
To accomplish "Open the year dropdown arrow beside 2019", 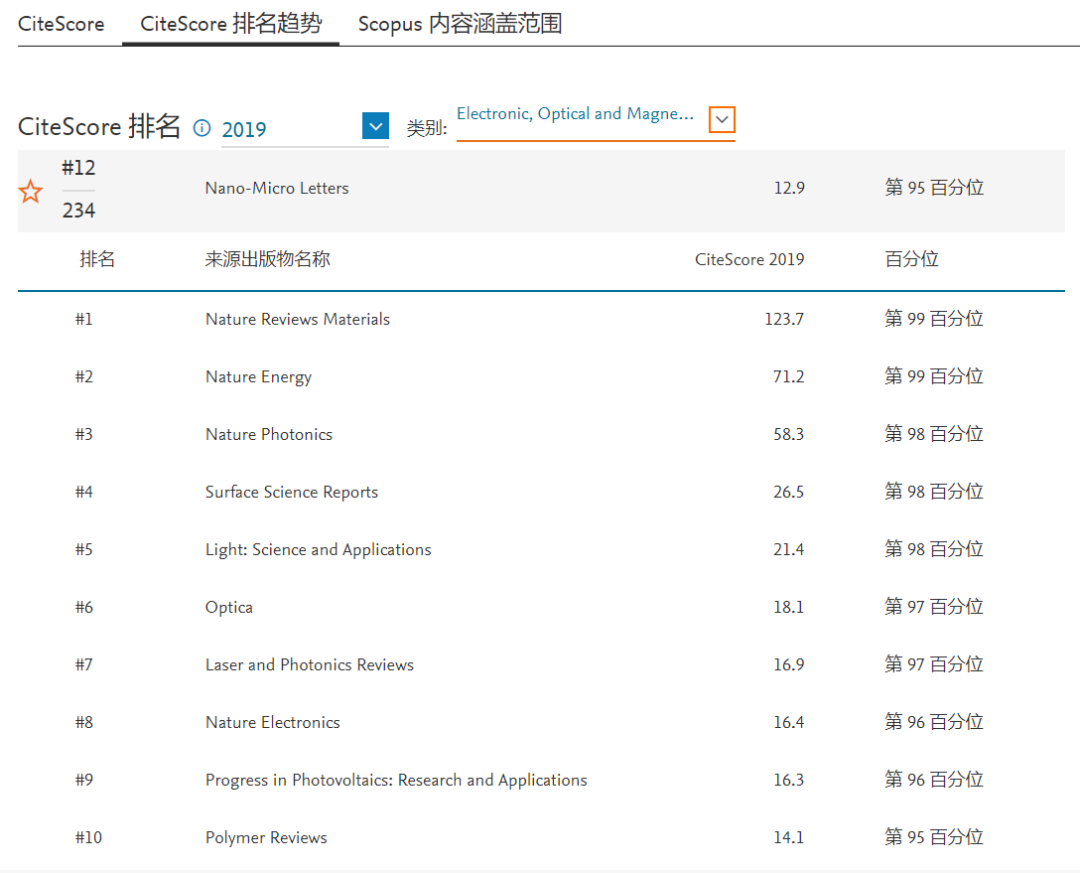I will pos(375,126).
